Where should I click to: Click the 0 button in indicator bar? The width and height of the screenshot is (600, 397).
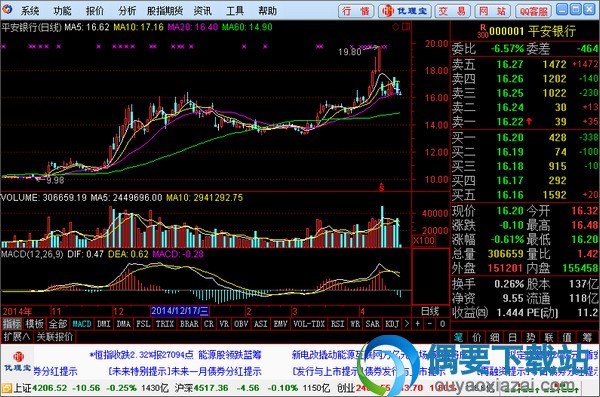442,324
